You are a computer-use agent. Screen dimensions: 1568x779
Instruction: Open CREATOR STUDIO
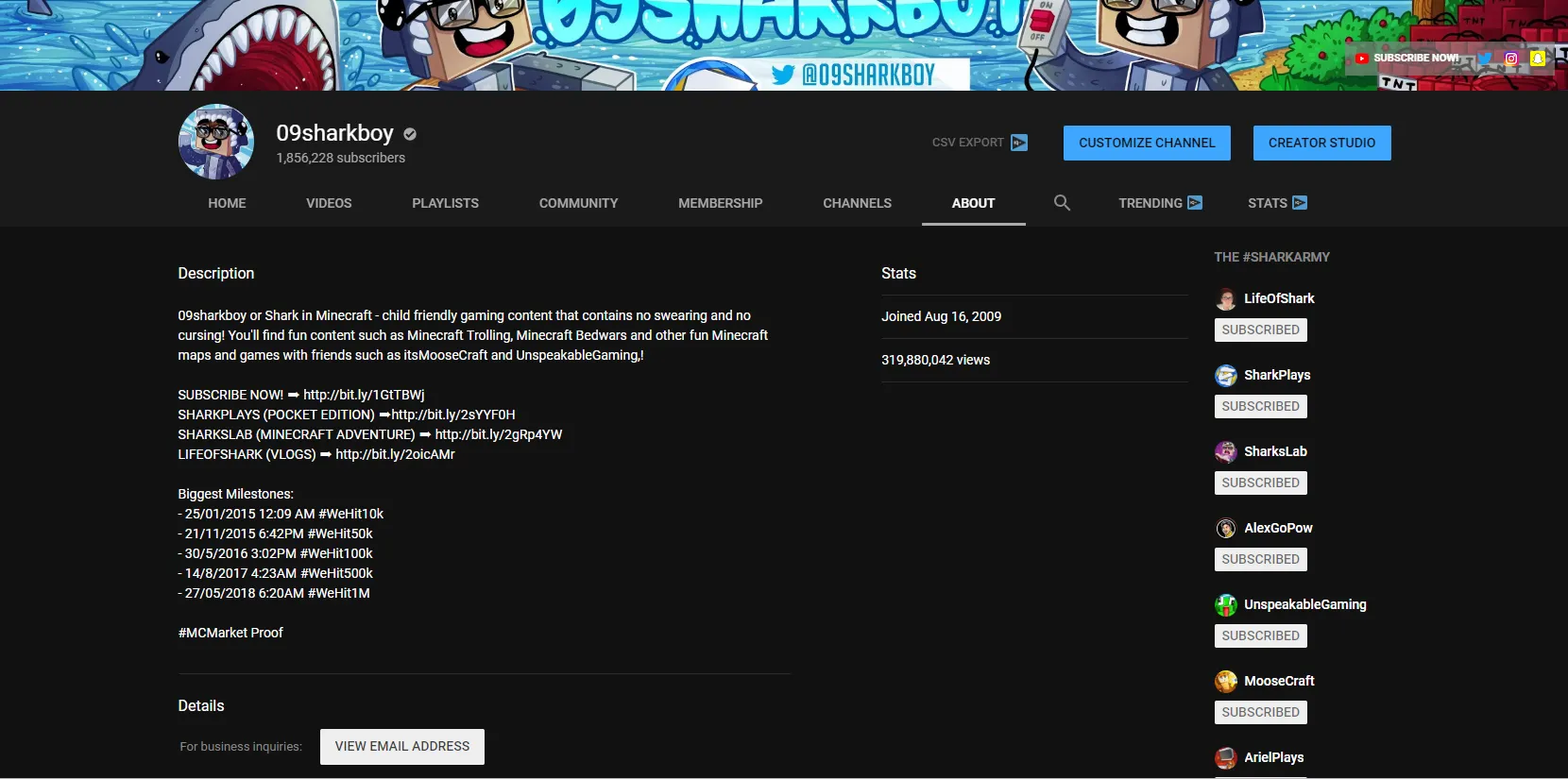click(1322, 144)
